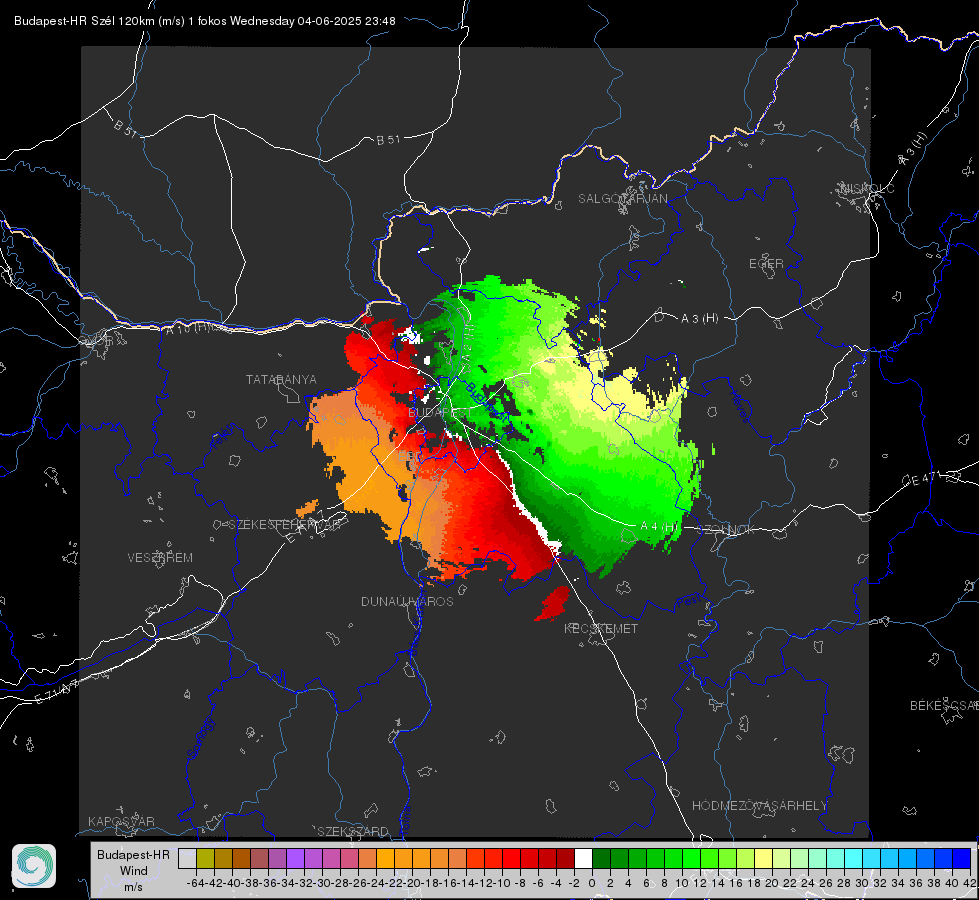Click the DUNAÚJVÁROS city label
The height and width of the screenshot is (900, 979).
[407, 601]
